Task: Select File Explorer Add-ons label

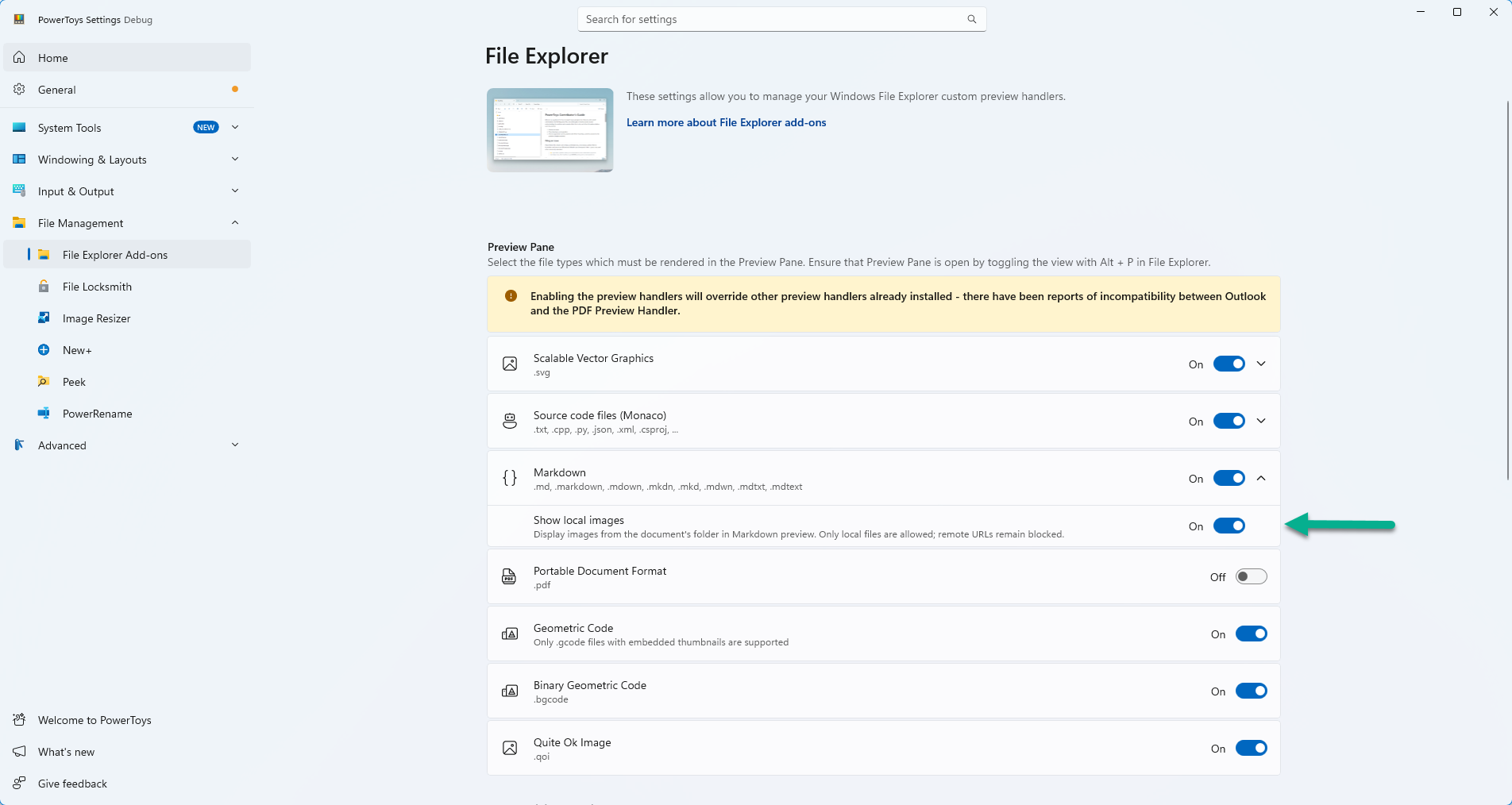Action: [115, 255]
